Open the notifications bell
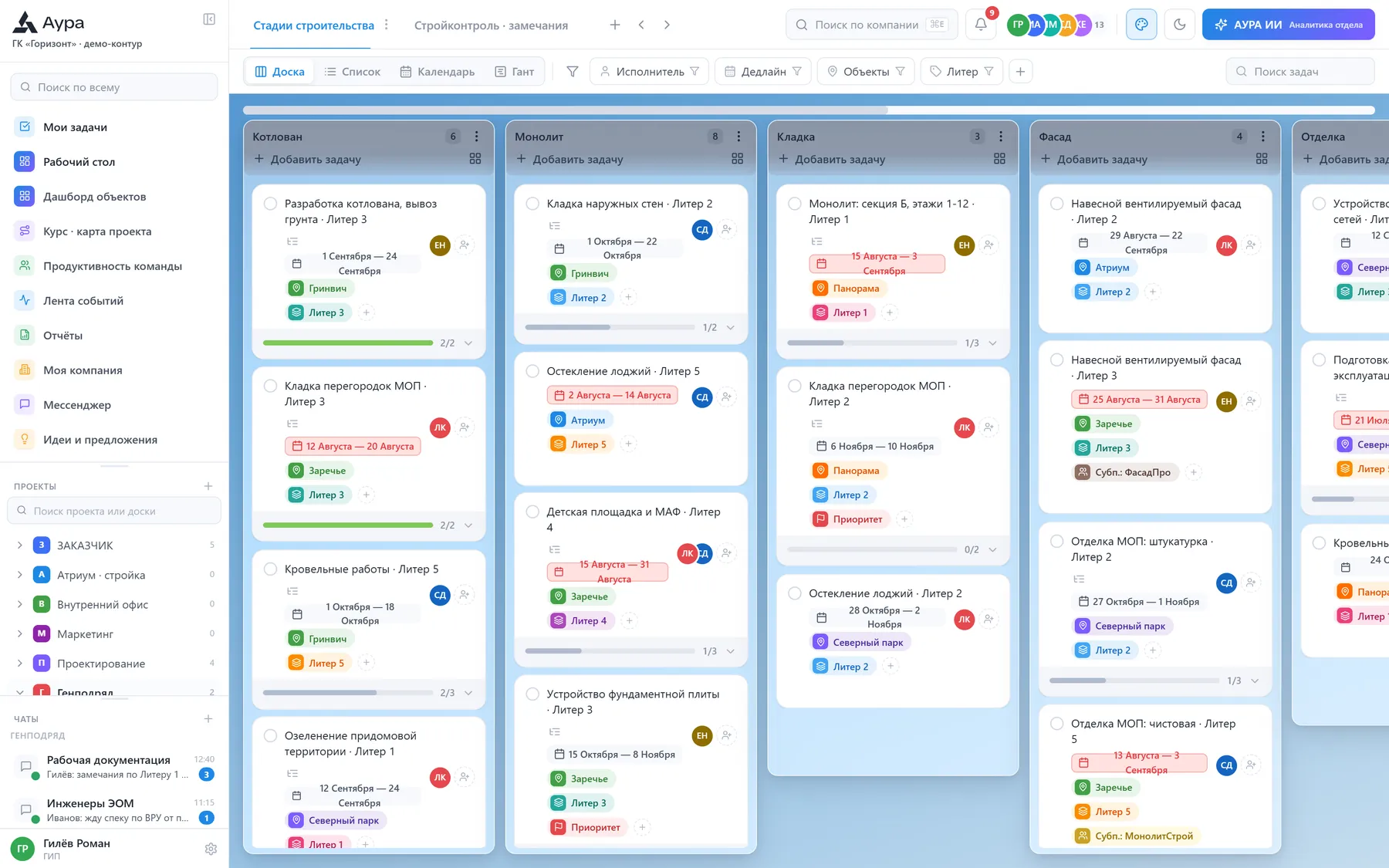Viewport: 1389px width, 868px height. tap(981, 25)
